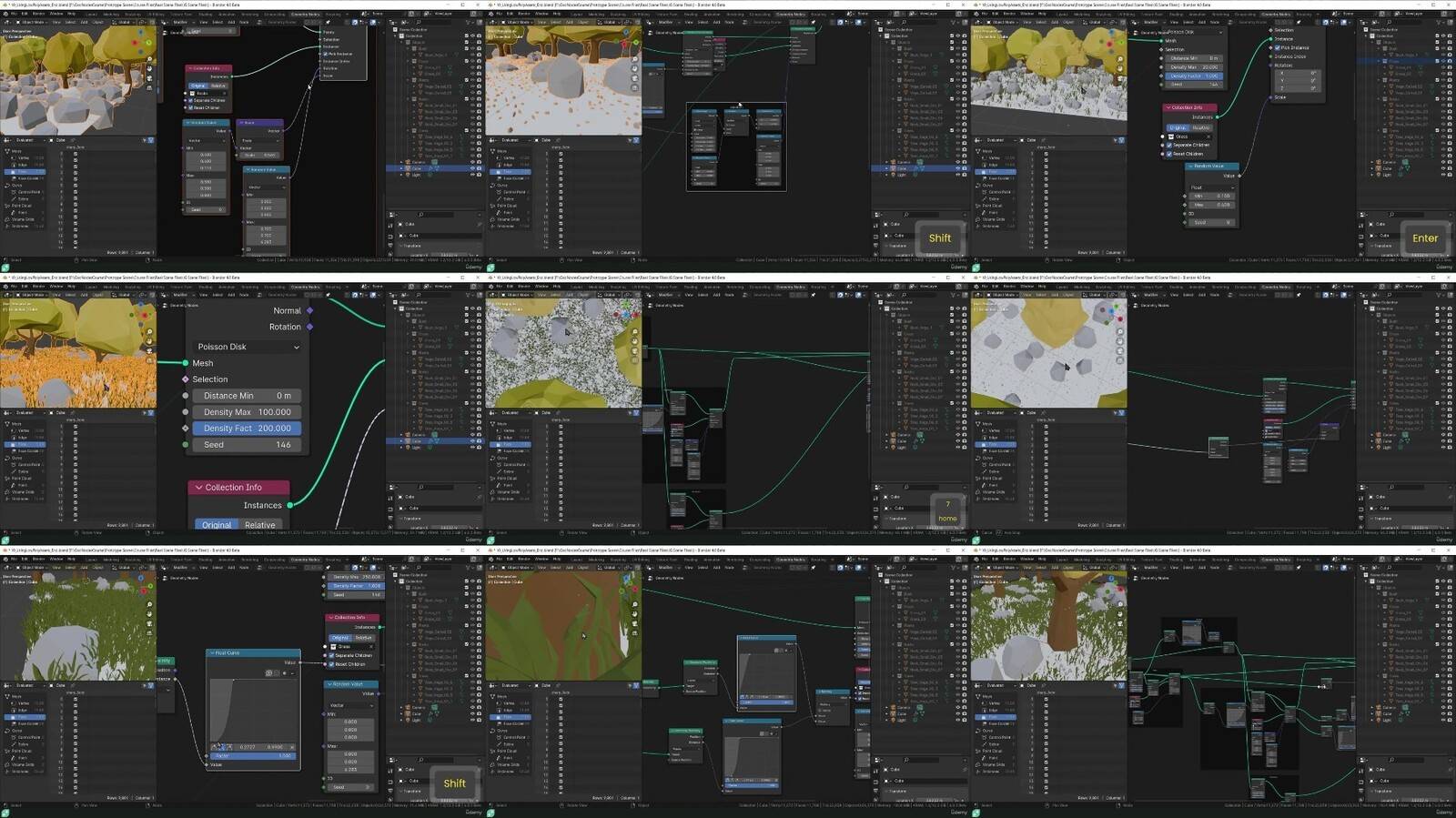Screen dimensions: 1456x818
Task: Click the Seed field showing 146
Action: coord(247,445)
